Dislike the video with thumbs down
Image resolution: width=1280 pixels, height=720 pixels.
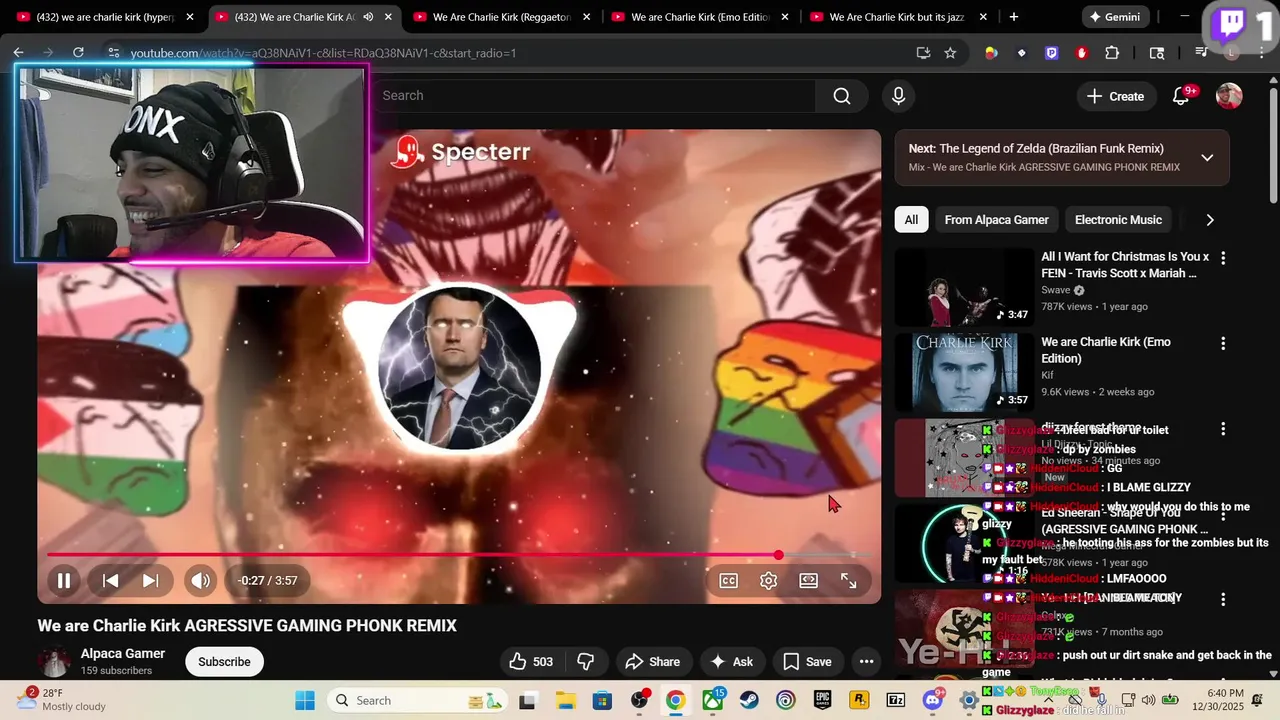point(586,662)
